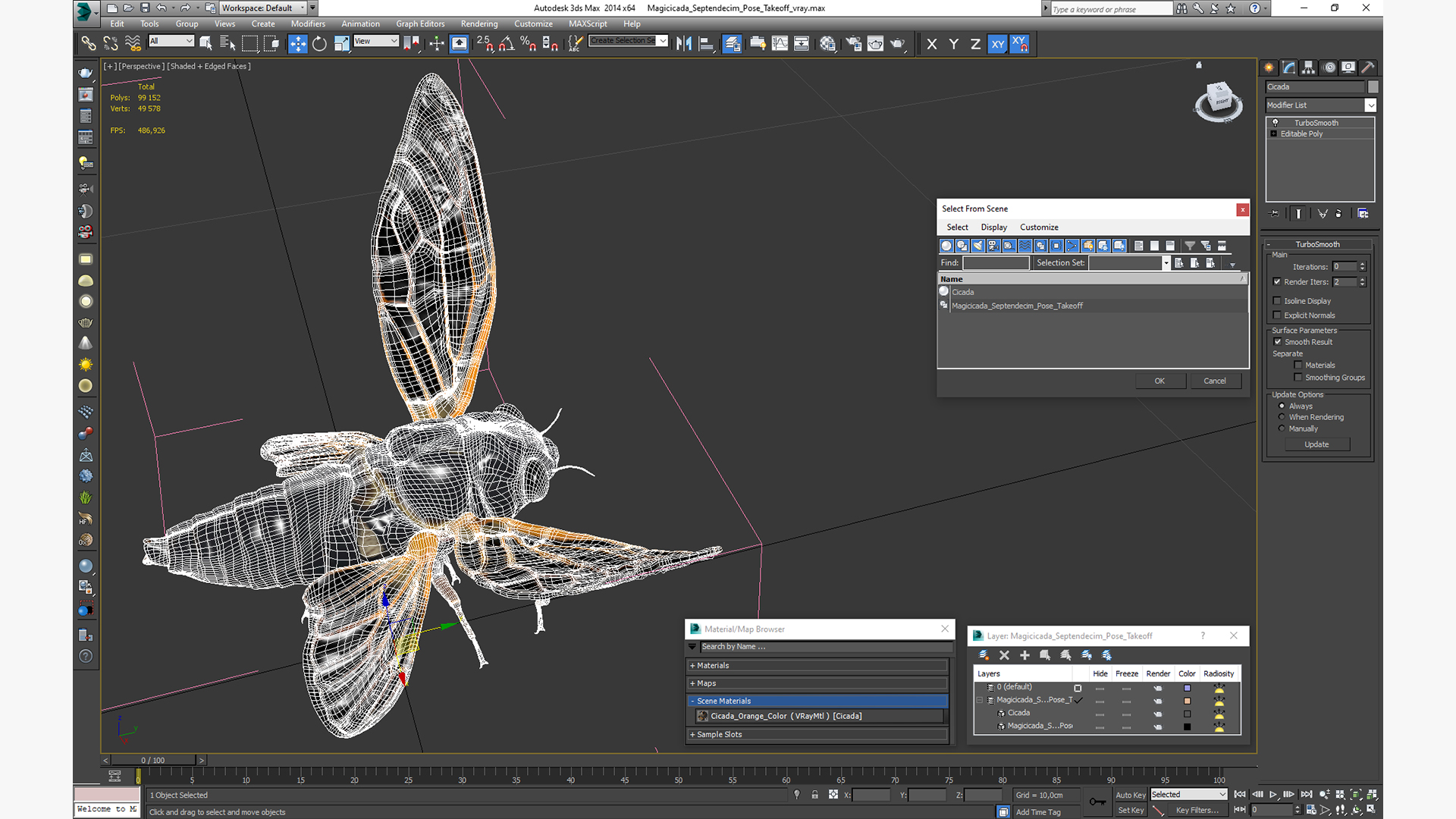The width and height of the screenshot is (1456, 819).
Task: Click the Update button in TurboSmooth
Action: 1316,444
